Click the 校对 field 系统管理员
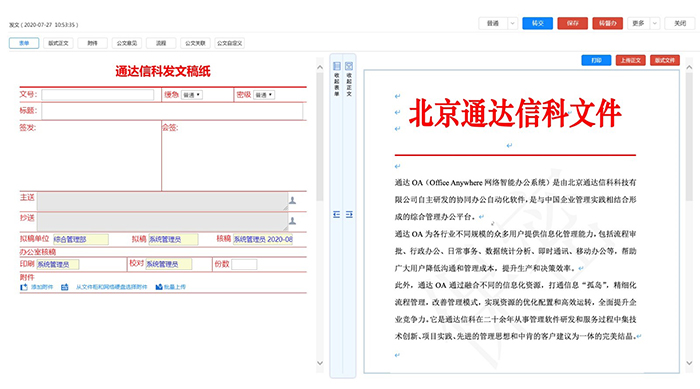The width and height of the screenshot is (700, 389). [x=169, y=264]
